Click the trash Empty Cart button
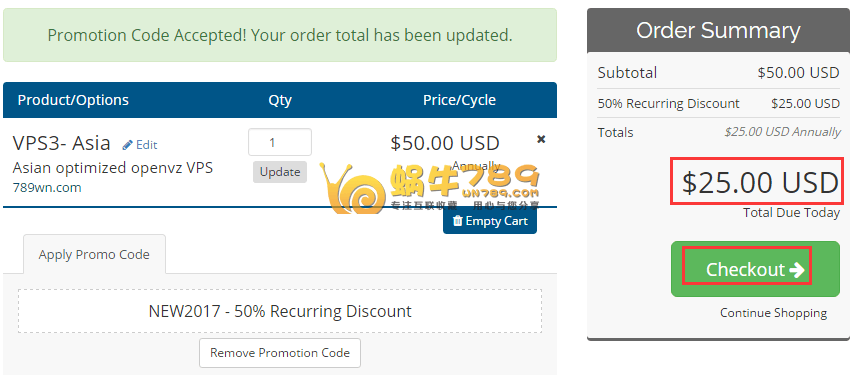 point(490,221)
